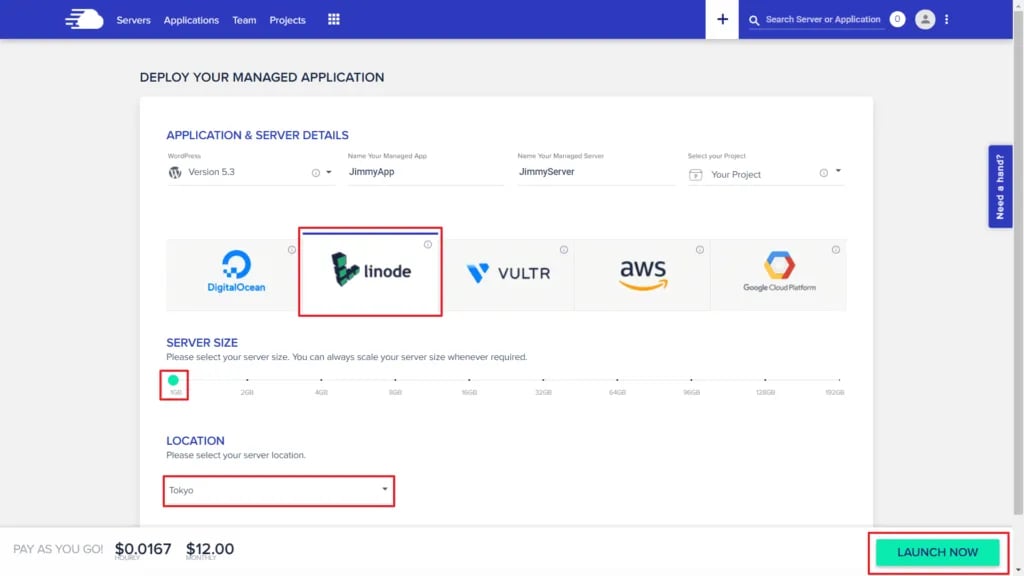The height and width of the screenshot is (576, 1024).
Task: Expand the Select your Project dropdown arrow
Action: pos(838,171)
